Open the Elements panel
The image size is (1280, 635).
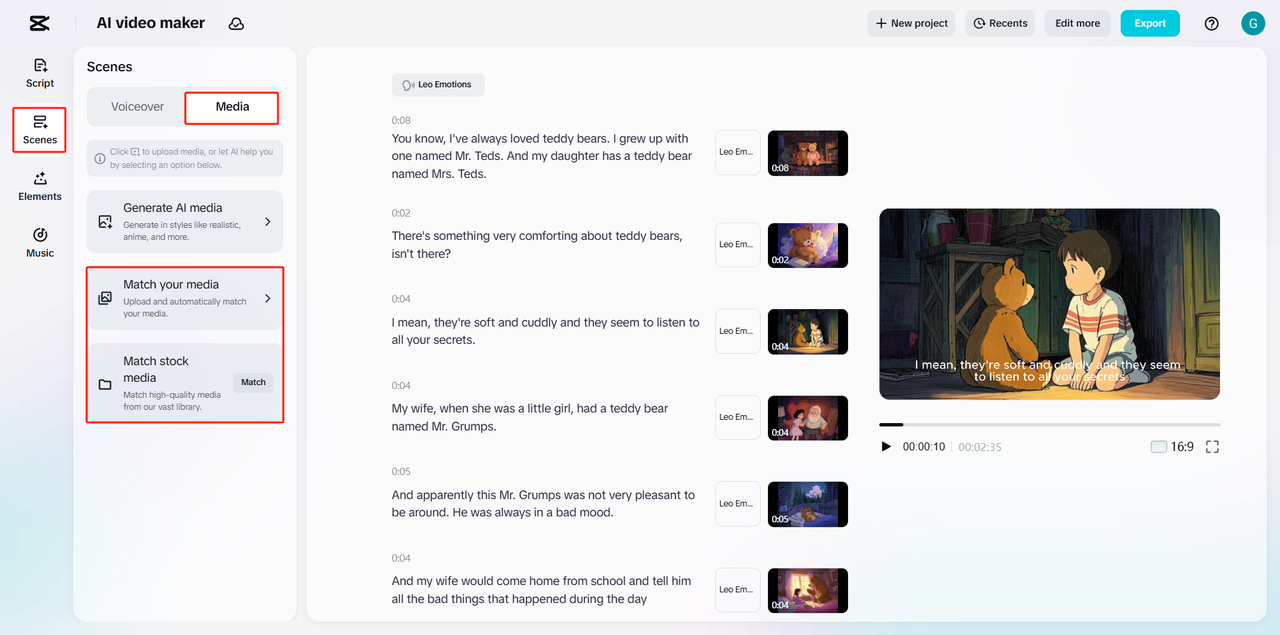(x=39, y=186)
